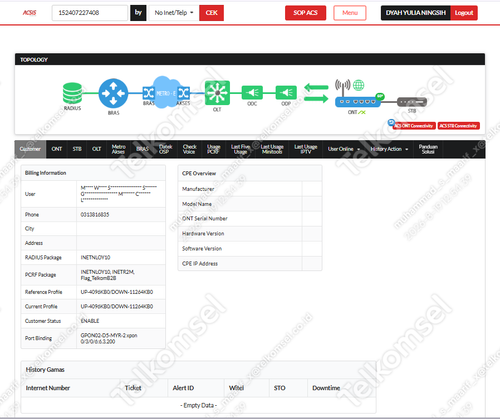Click the Logout button
Viewport: 500px width, 419px height.
pos(464,13)
